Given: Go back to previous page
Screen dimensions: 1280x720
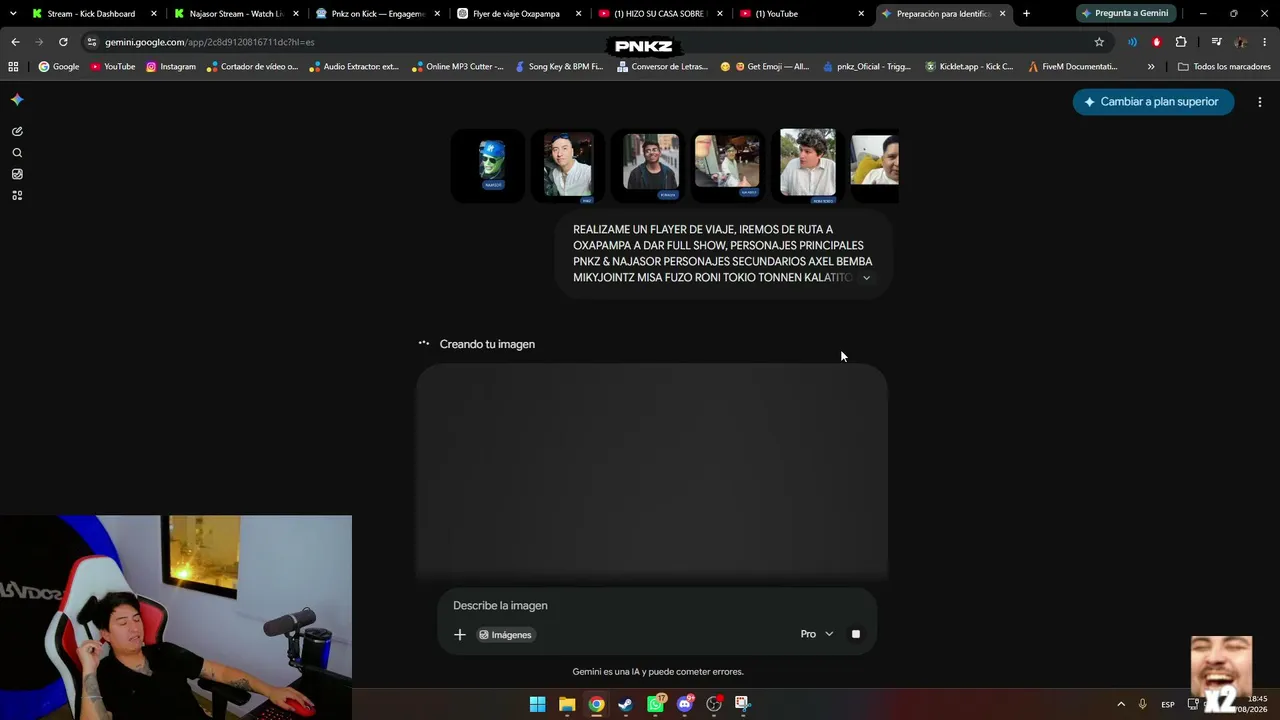Looking at the screenshot, I should pyautogui.click(x=15, y=42).
